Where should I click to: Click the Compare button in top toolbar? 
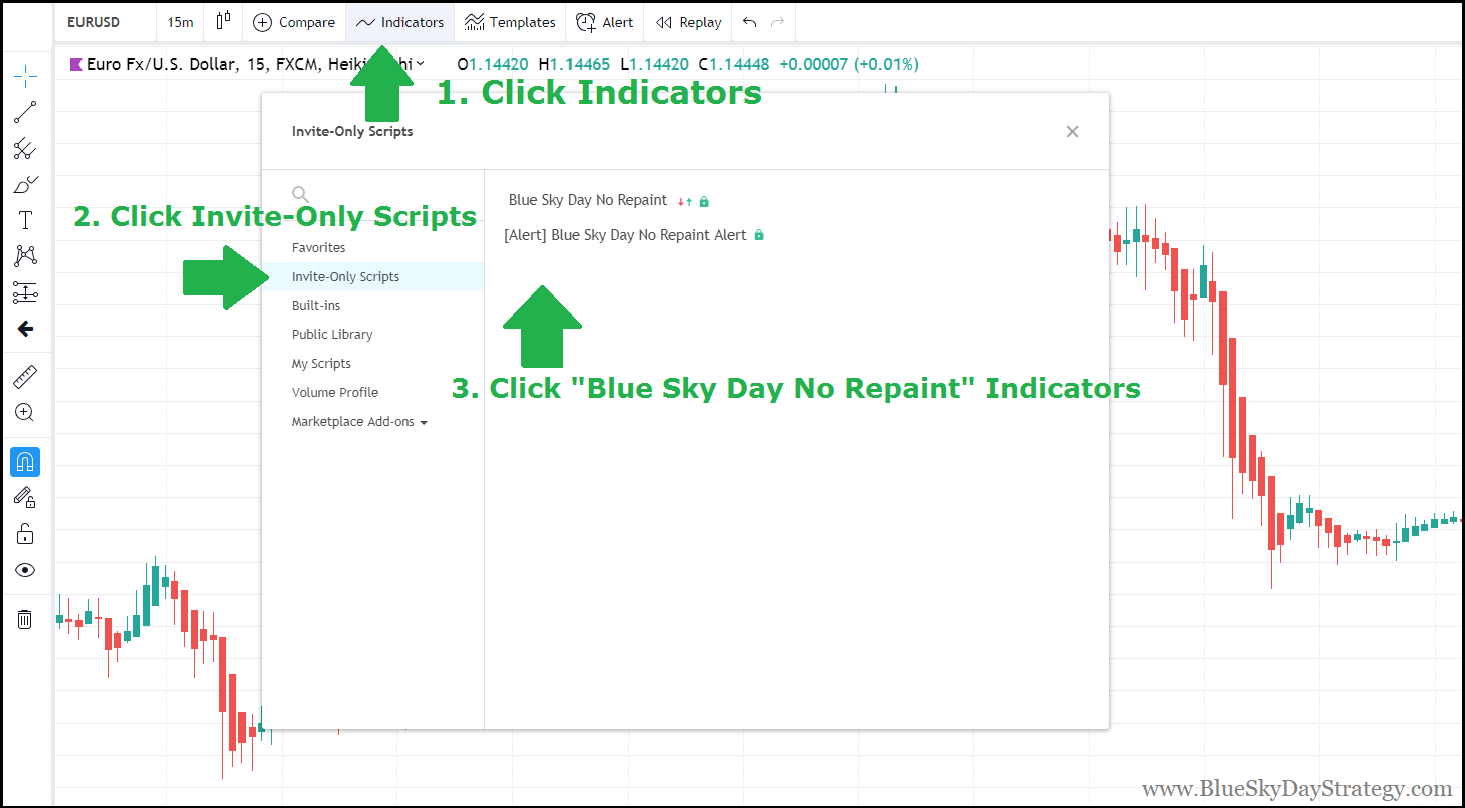click(x=294, y=22)
